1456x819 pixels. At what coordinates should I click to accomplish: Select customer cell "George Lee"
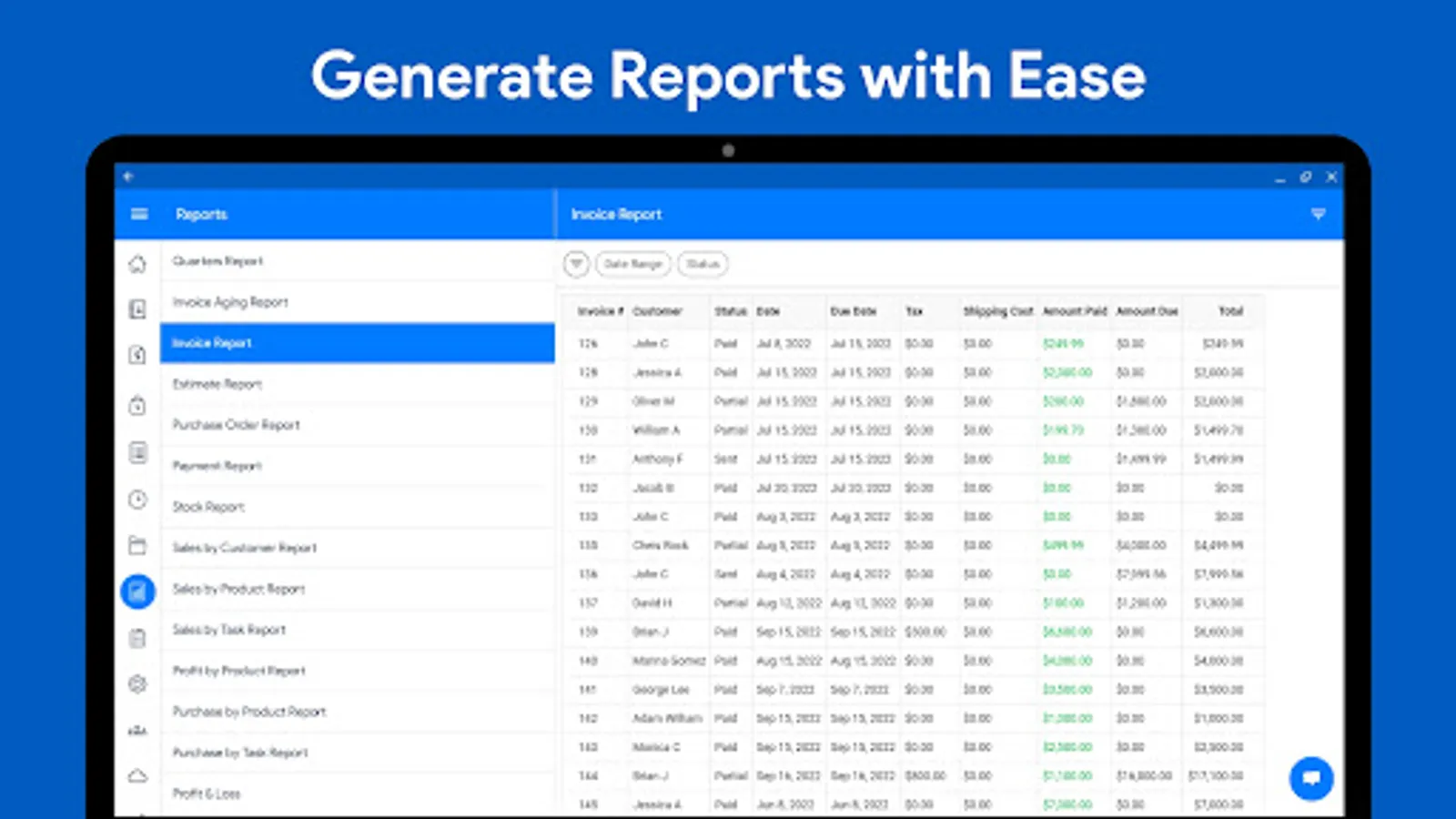[661, 690]
